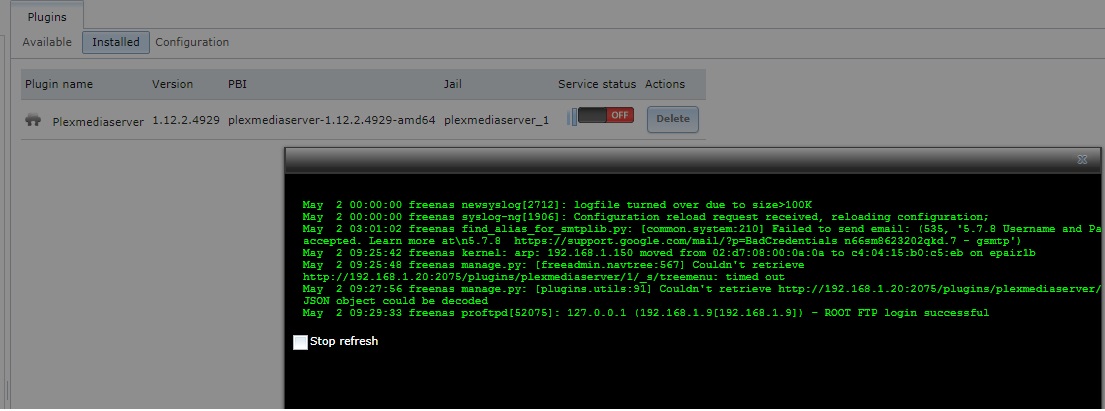The height and width of the screenshot is (411, 1105).
Task: Click the newsyslog logfile turned over line
Action: pos(557,205)
